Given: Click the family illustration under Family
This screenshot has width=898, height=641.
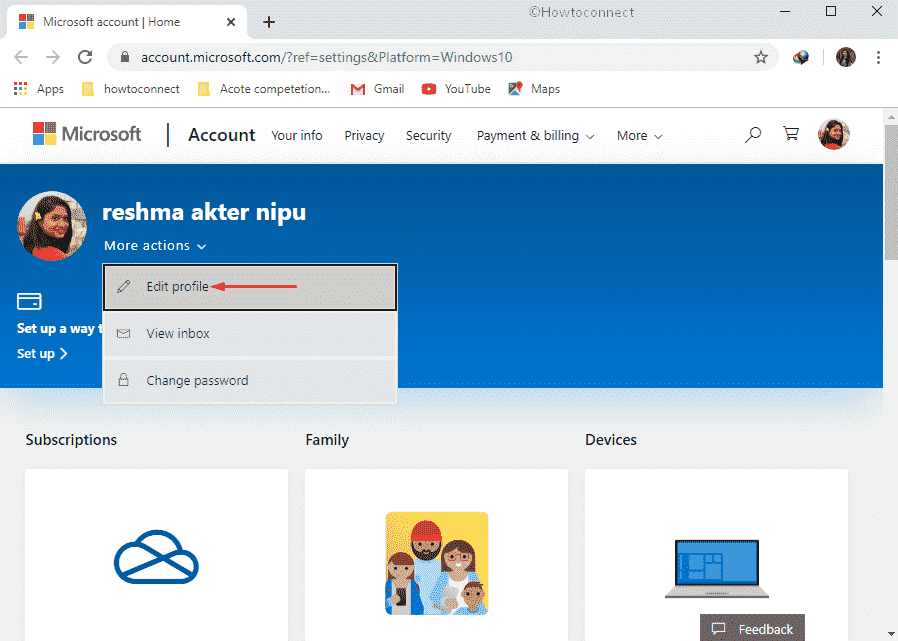Looking at the screenshot, I should pyautogui.click(x=436, y=563).
